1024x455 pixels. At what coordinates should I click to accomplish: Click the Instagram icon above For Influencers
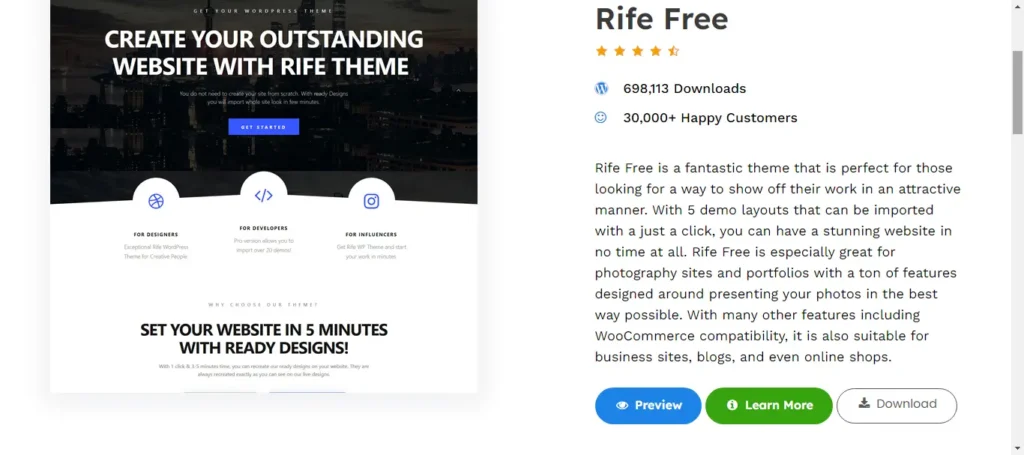click(x=371, y=201)
